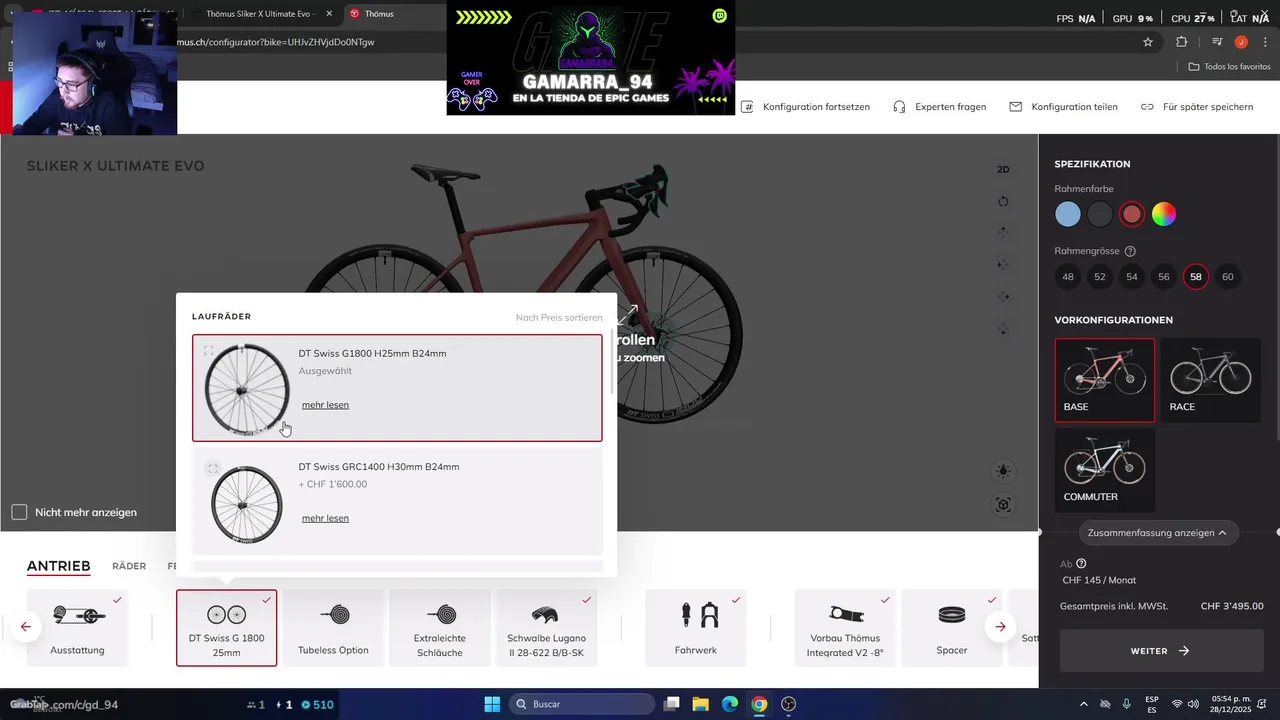
Task: Click the move-view-left arrow icon
Action: [x=1003, y=264]
